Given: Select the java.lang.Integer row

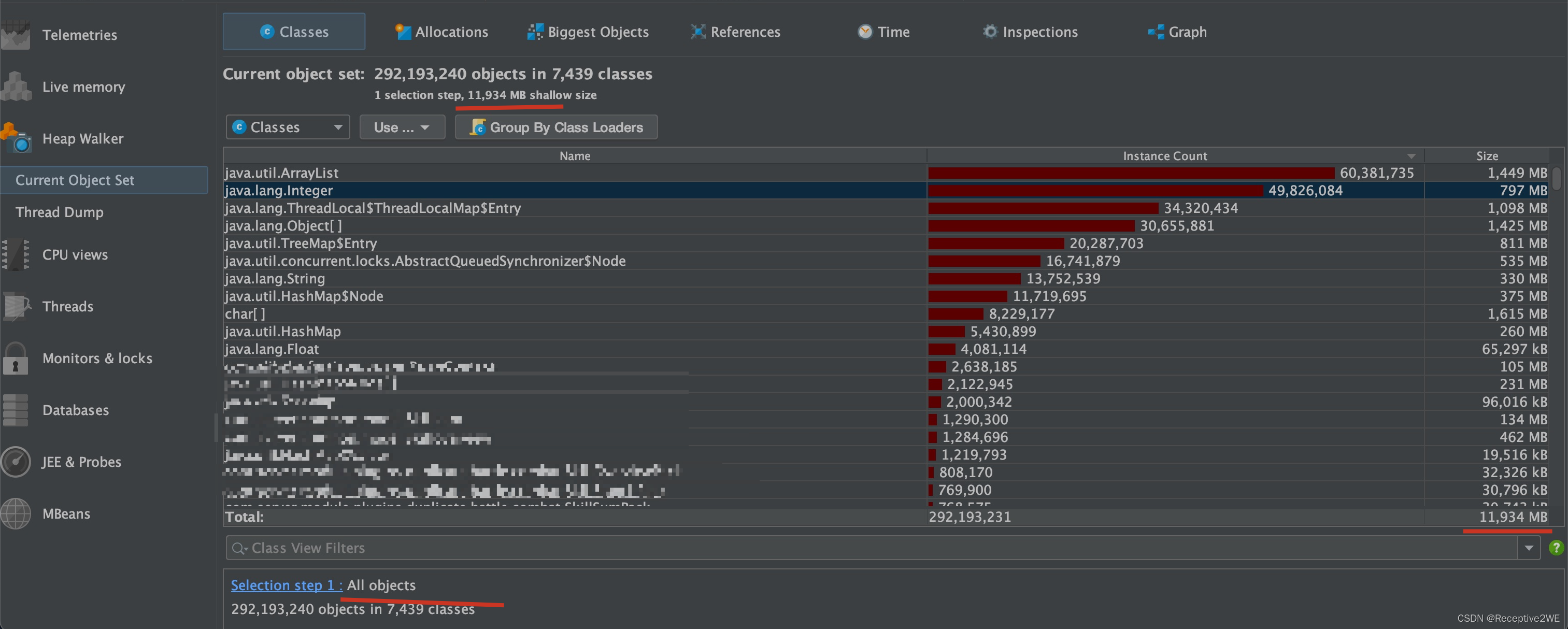Looking at the screenshot, I should (x=886, y=191).
